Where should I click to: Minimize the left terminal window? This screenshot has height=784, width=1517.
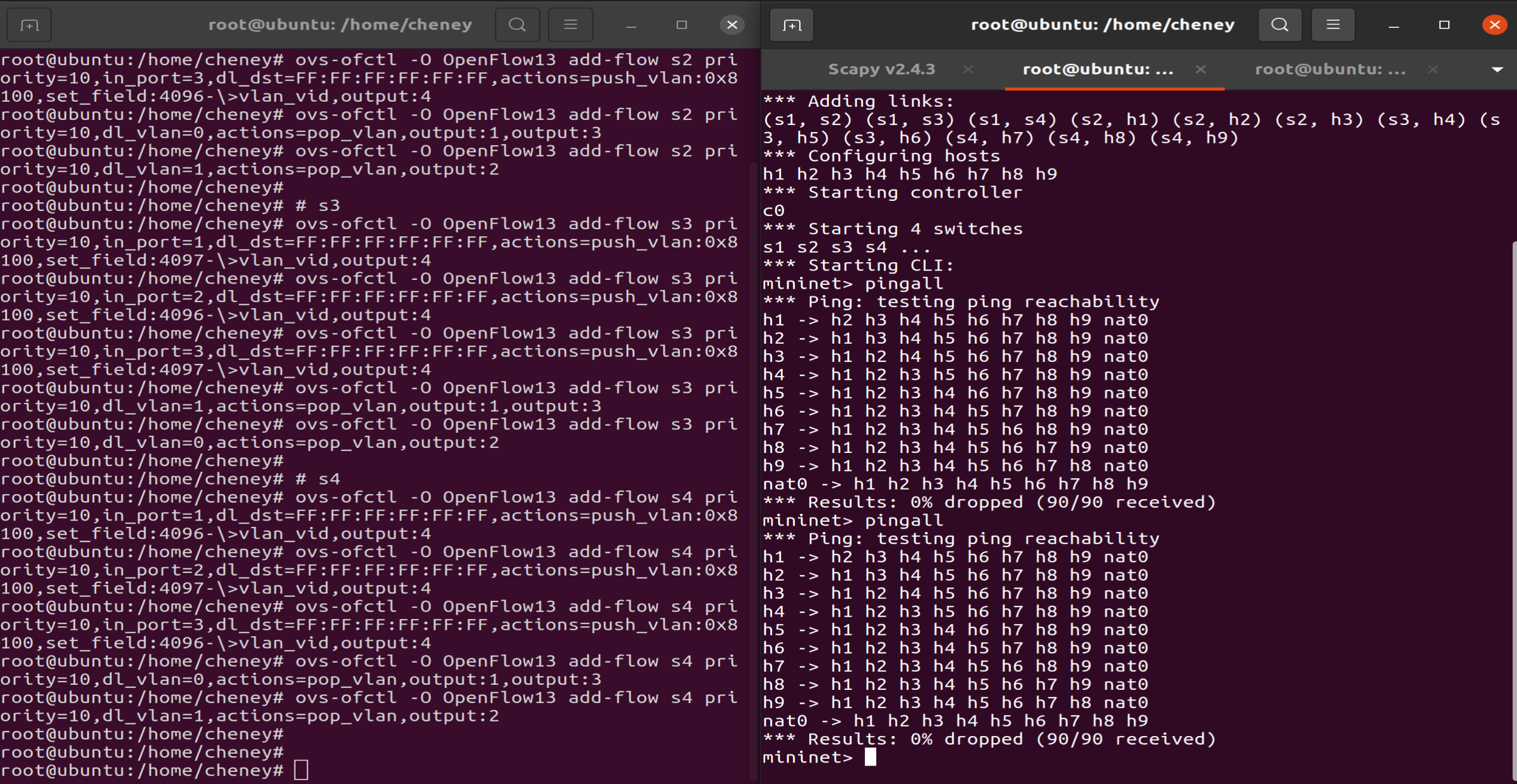[631, 25]
